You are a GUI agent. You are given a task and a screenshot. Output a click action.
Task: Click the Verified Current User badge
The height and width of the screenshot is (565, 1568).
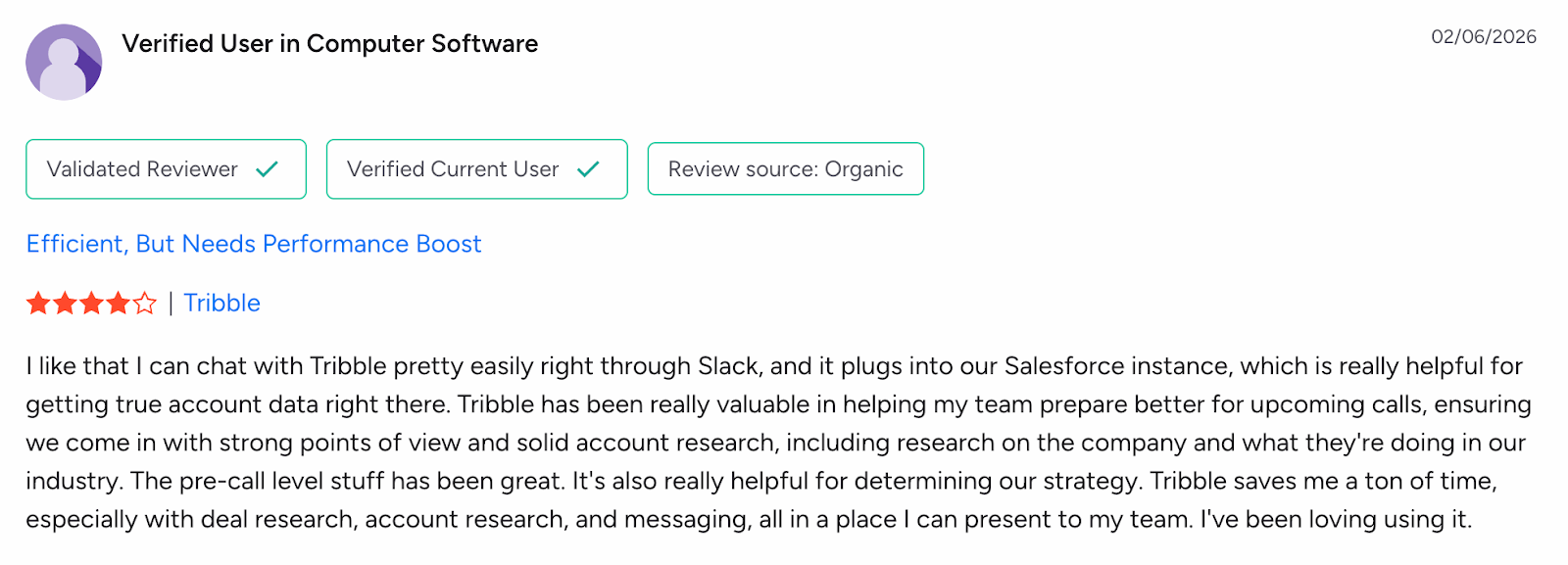476,168
